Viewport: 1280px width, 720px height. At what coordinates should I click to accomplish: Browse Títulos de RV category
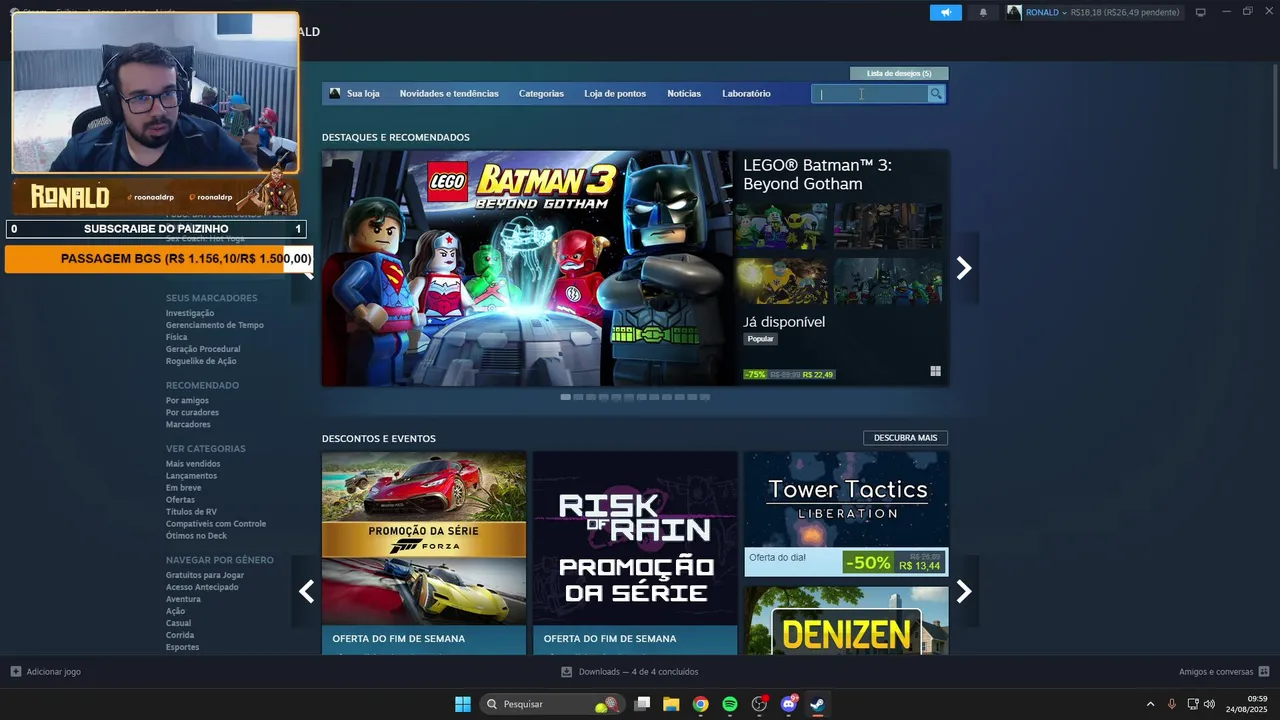(191, 512)
